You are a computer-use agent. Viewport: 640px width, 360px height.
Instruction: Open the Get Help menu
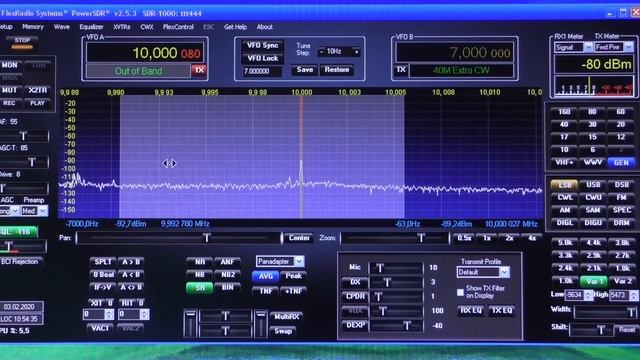(235, 27)
